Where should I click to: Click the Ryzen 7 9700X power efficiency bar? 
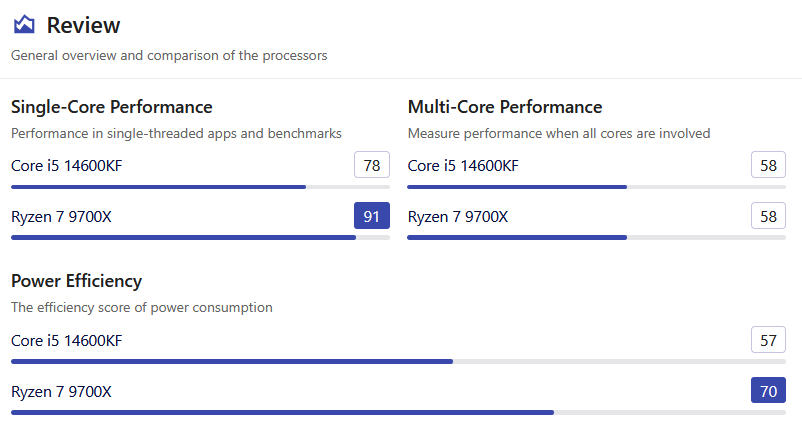click(398, 412)
